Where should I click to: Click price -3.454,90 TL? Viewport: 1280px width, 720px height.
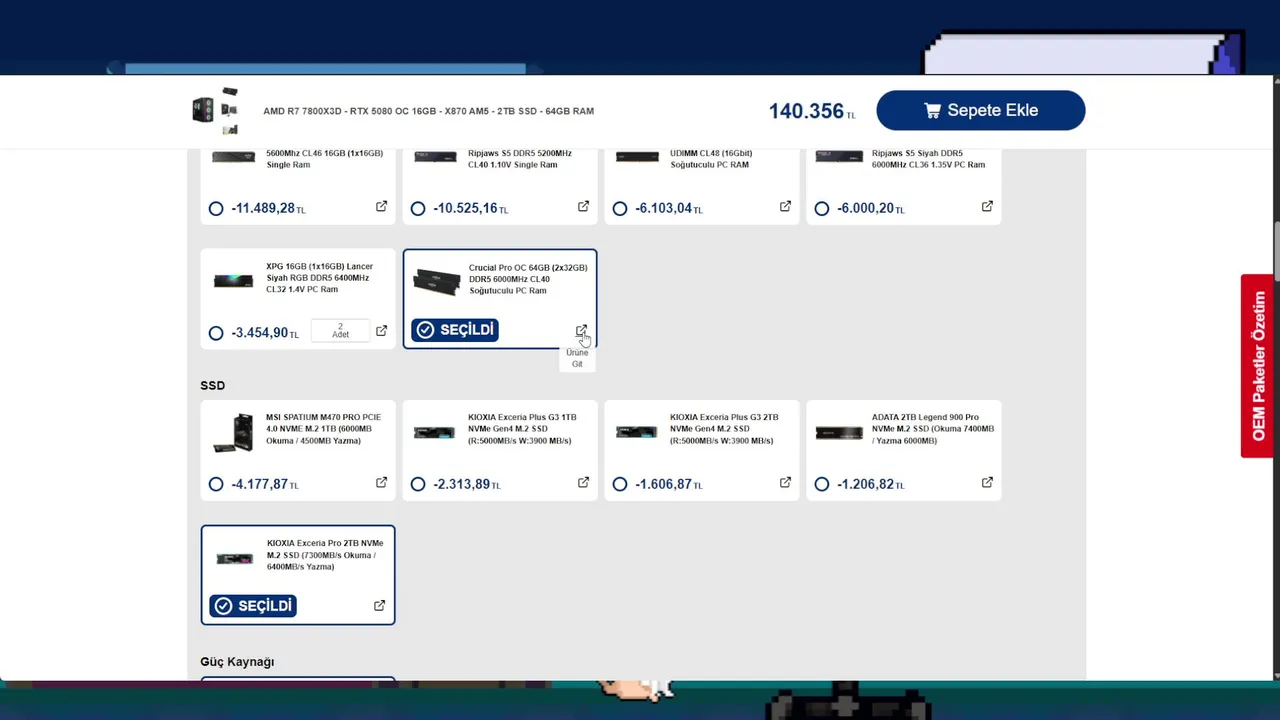tap(265, 333)
